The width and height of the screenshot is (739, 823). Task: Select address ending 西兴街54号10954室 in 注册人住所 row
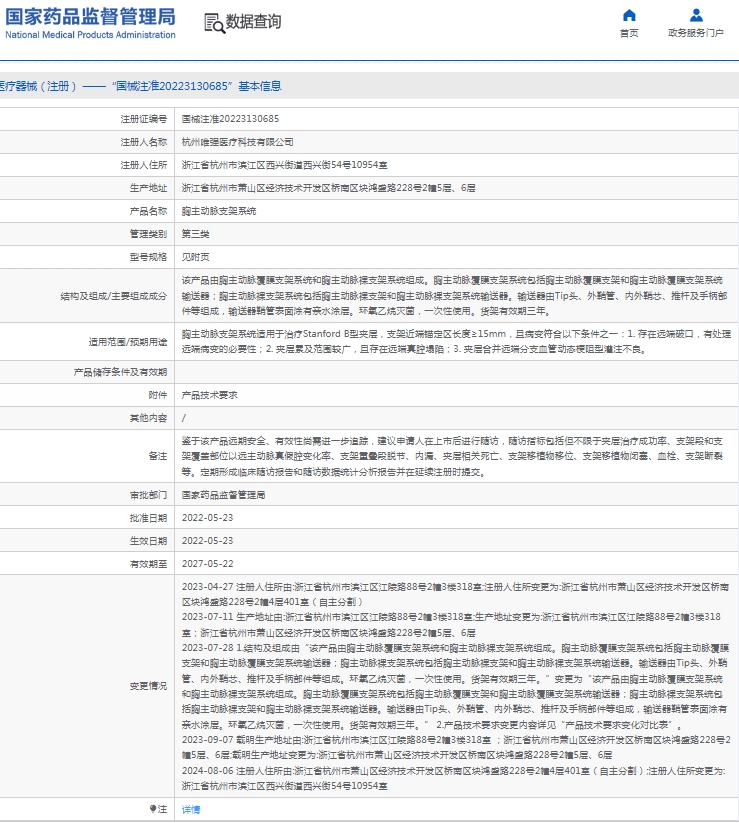coord(284,165)
